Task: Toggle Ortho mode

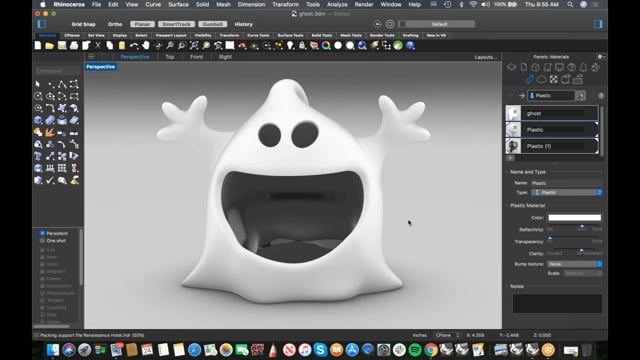Action: 115,24
